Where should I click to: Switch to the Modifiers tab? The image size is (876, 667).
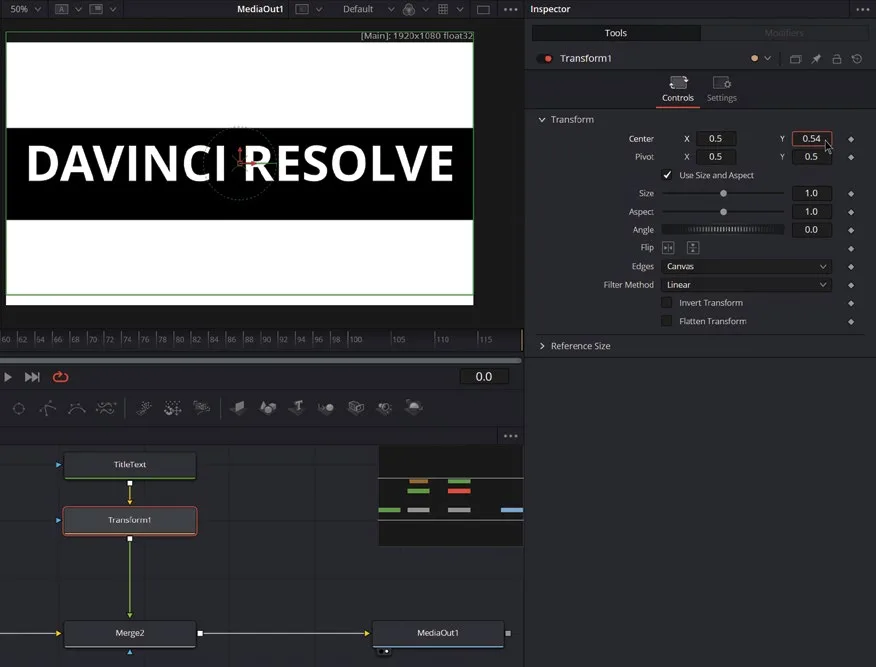click(x=784, y=33)
